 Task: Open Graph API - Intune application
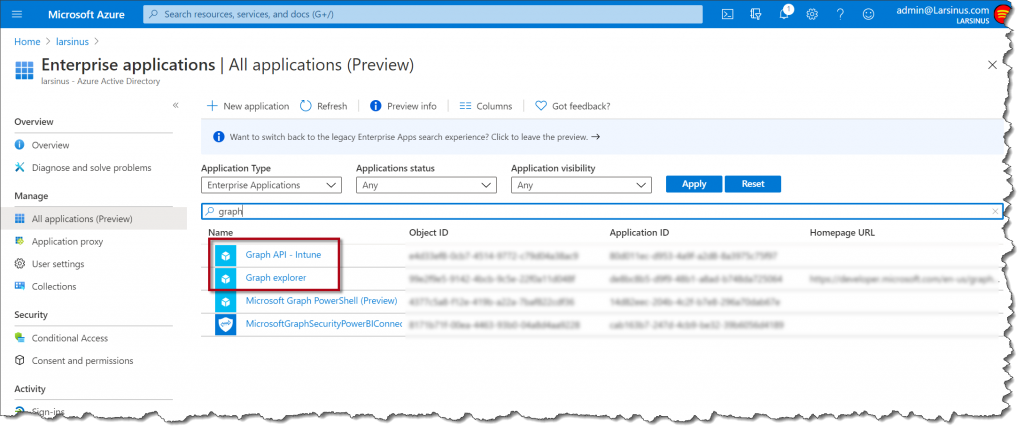[283, 255]
